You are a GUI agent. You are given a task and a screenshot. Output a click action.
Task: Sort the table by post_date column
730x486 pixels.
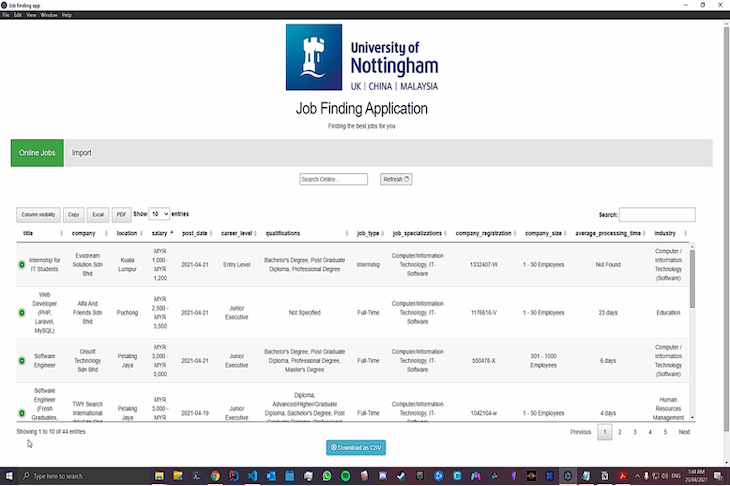click(195, 232)
